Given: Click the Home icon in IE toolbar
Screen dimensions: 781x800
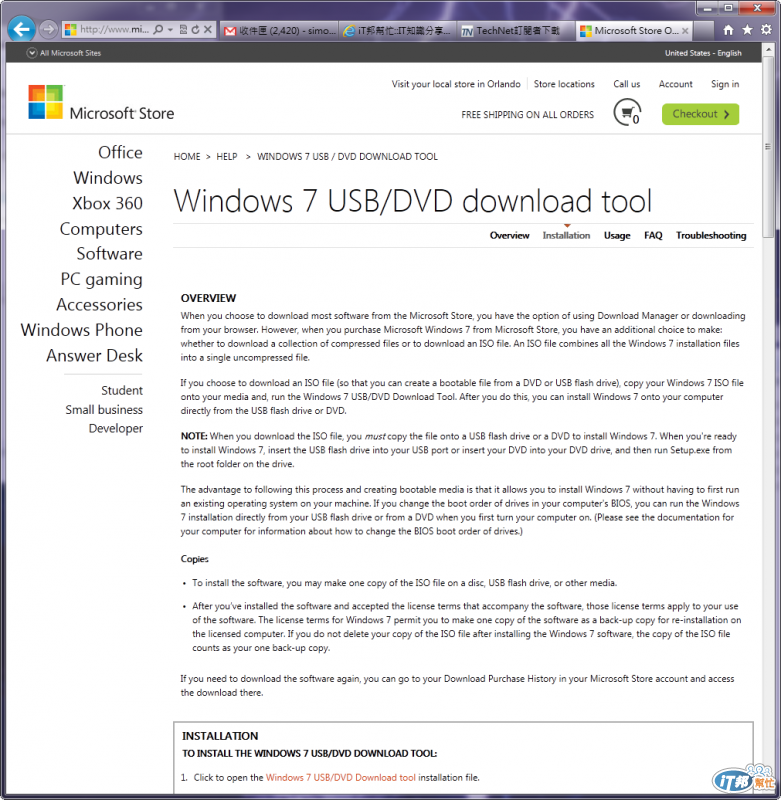Looking at the screenshot, I should tap(728, 30).
